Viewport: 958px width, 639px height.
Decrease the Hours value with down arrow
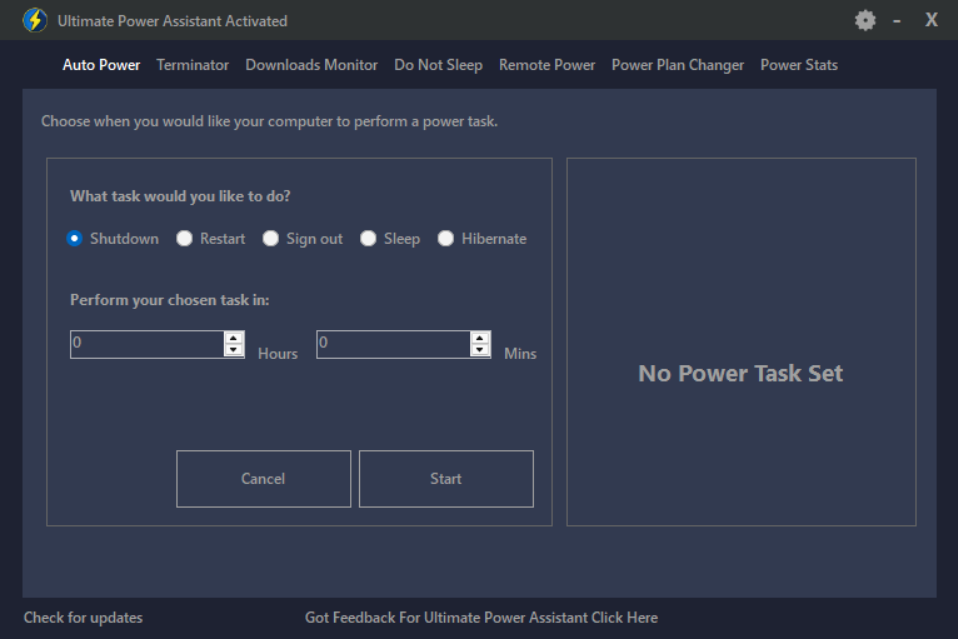point(233,350)
